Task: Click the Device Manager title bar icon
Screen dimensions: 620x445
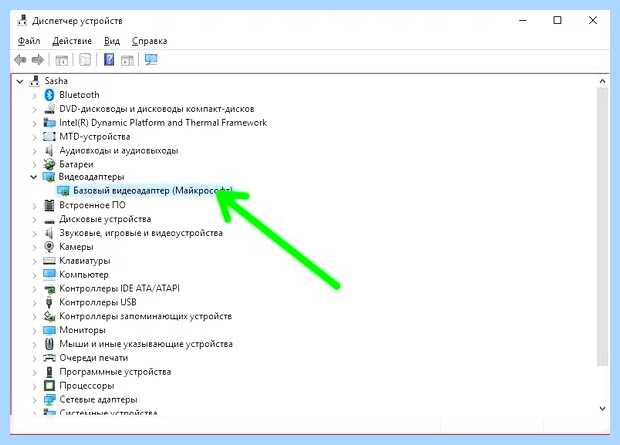Action: (23, 20)
